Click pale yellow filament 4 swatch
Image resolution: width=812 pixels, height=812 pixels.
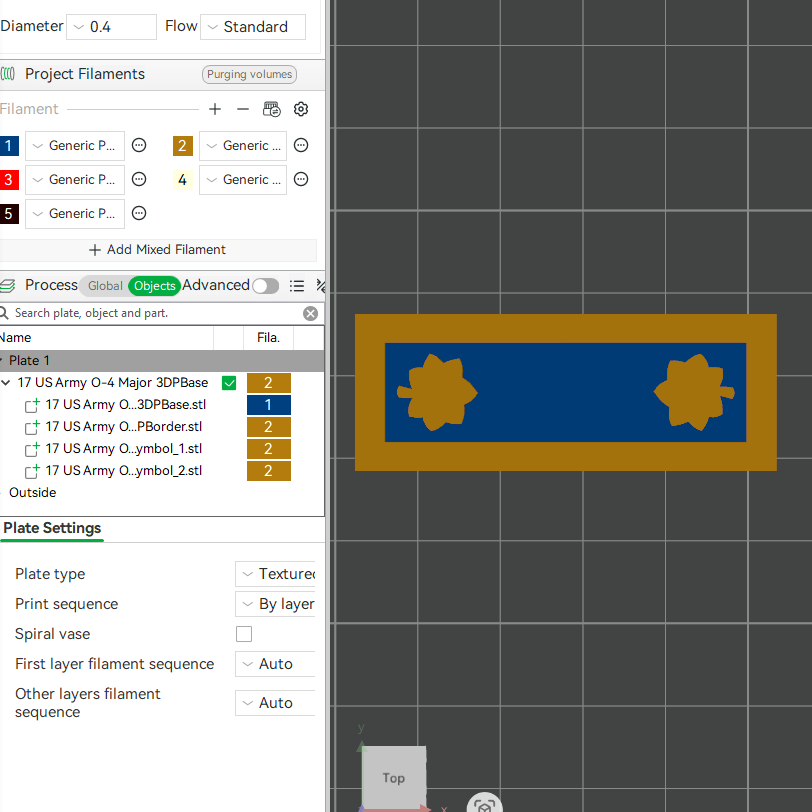coord(182,180)
